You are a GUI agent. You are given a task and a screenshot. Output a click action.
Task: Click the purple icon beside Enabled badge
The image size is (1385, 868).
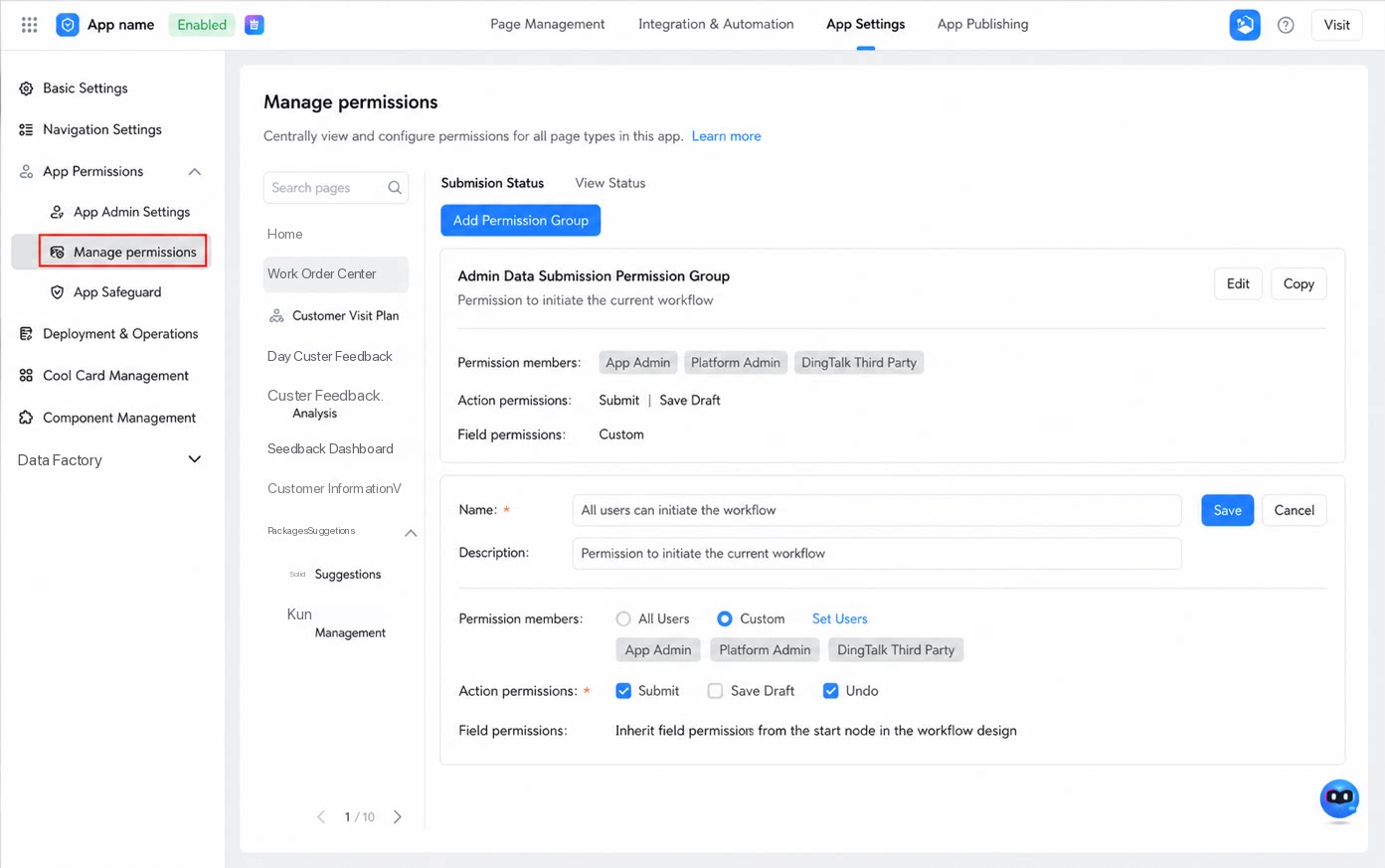tap(255, 25)
